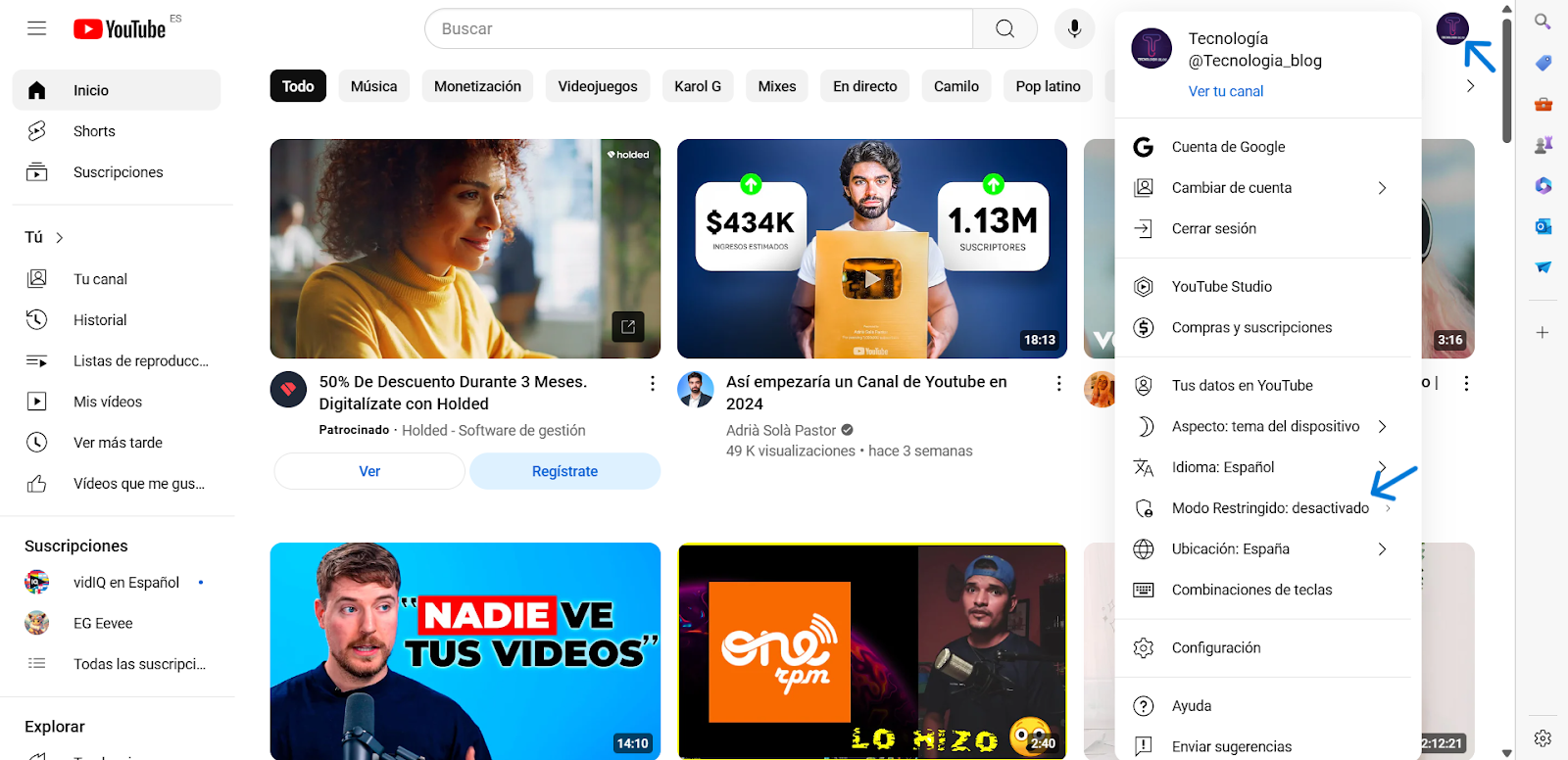Open YouTube Studio from account menu
The height and width of the screenshot is (760, 1568).
[x=1267, y=287]
